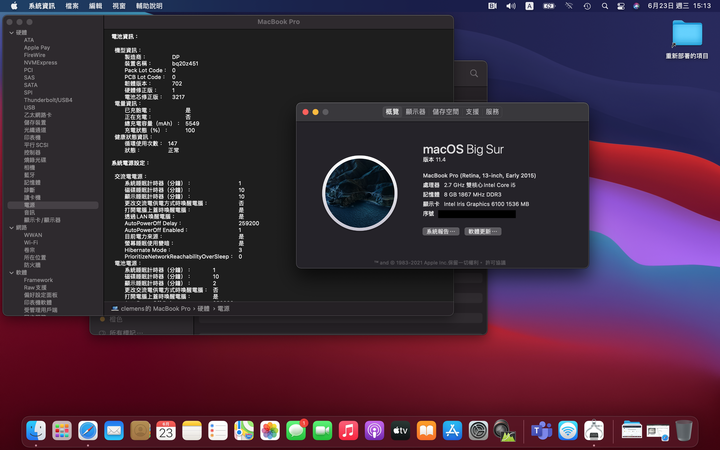Screen dimensions: 720x450
Task: Open Books from the Dock
Action: [x=426, y=430]
